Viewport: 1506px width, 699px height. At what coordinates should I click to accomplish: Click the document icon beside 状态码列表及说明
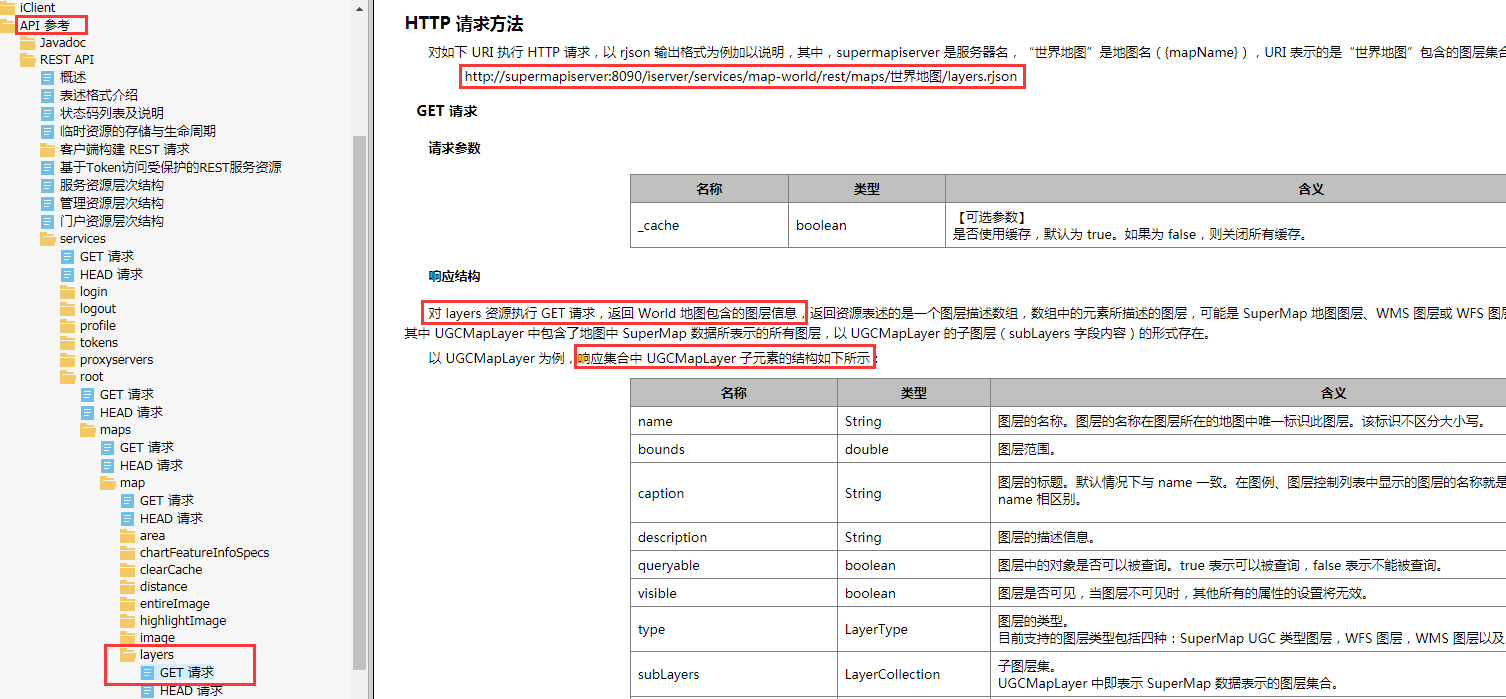coord(47,114)
